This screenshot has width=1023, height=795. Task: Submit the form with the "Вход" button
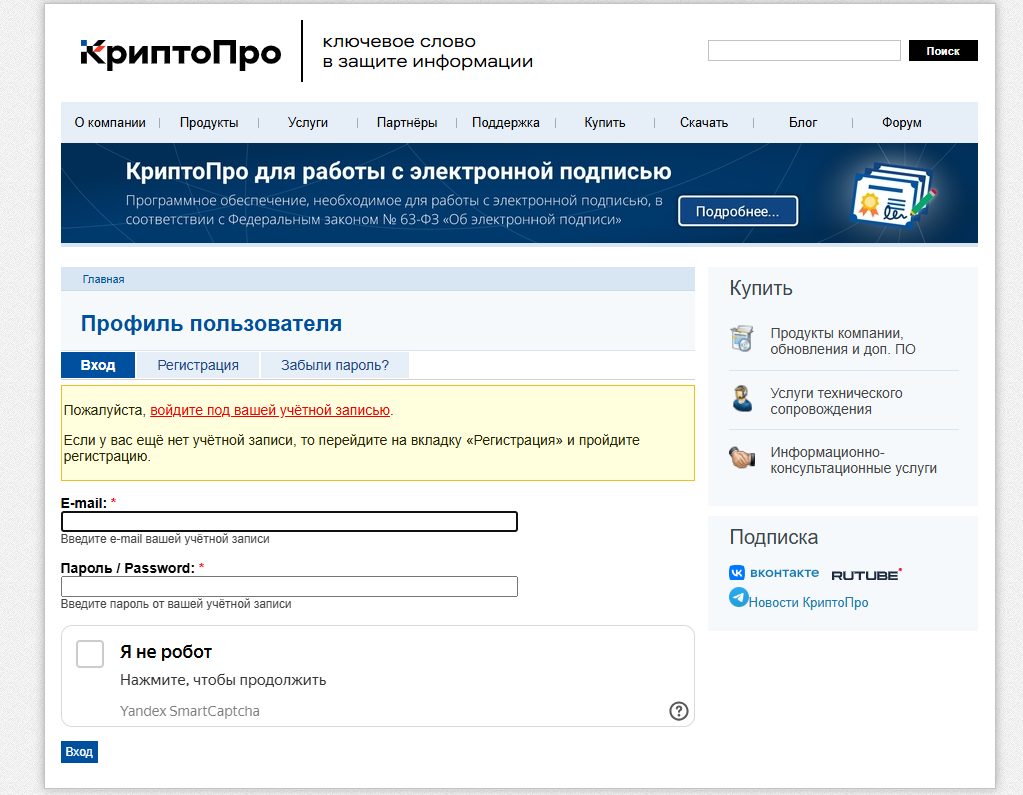click(x=79, y=751)
